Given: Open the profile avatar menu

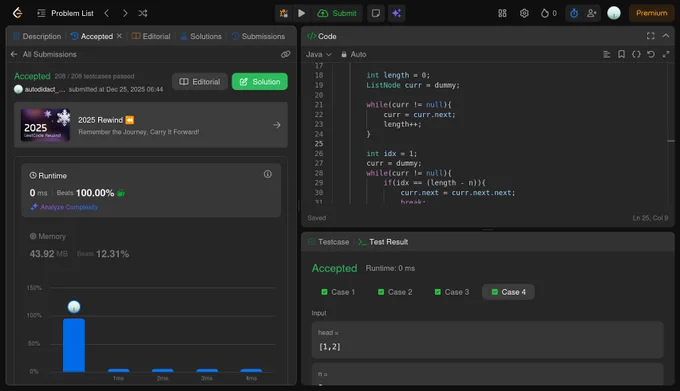Looking at the screenshot, I should pos(614,13).
